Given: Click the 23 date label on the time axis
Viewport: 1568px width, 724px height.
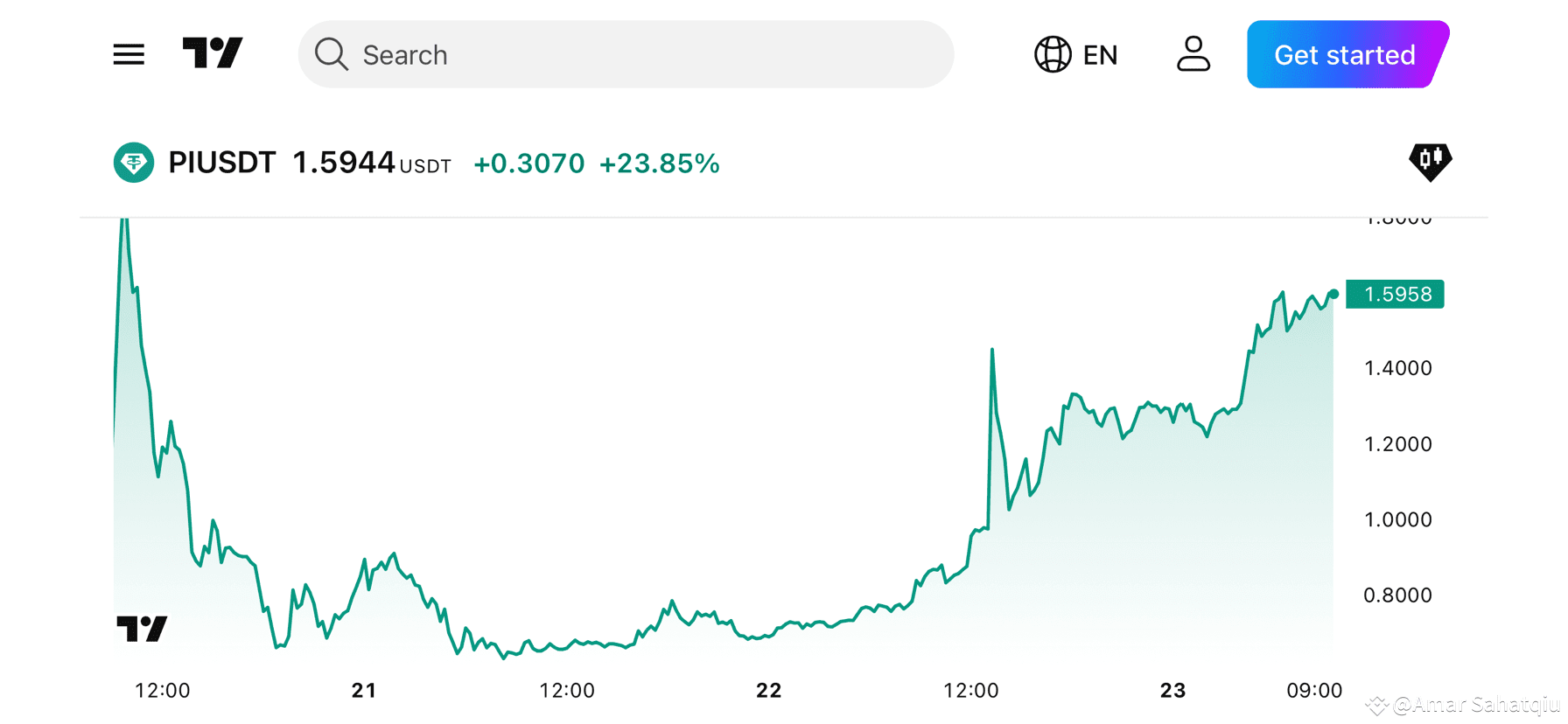Looking at the screenshot, I should click(x=1172, y=690).
